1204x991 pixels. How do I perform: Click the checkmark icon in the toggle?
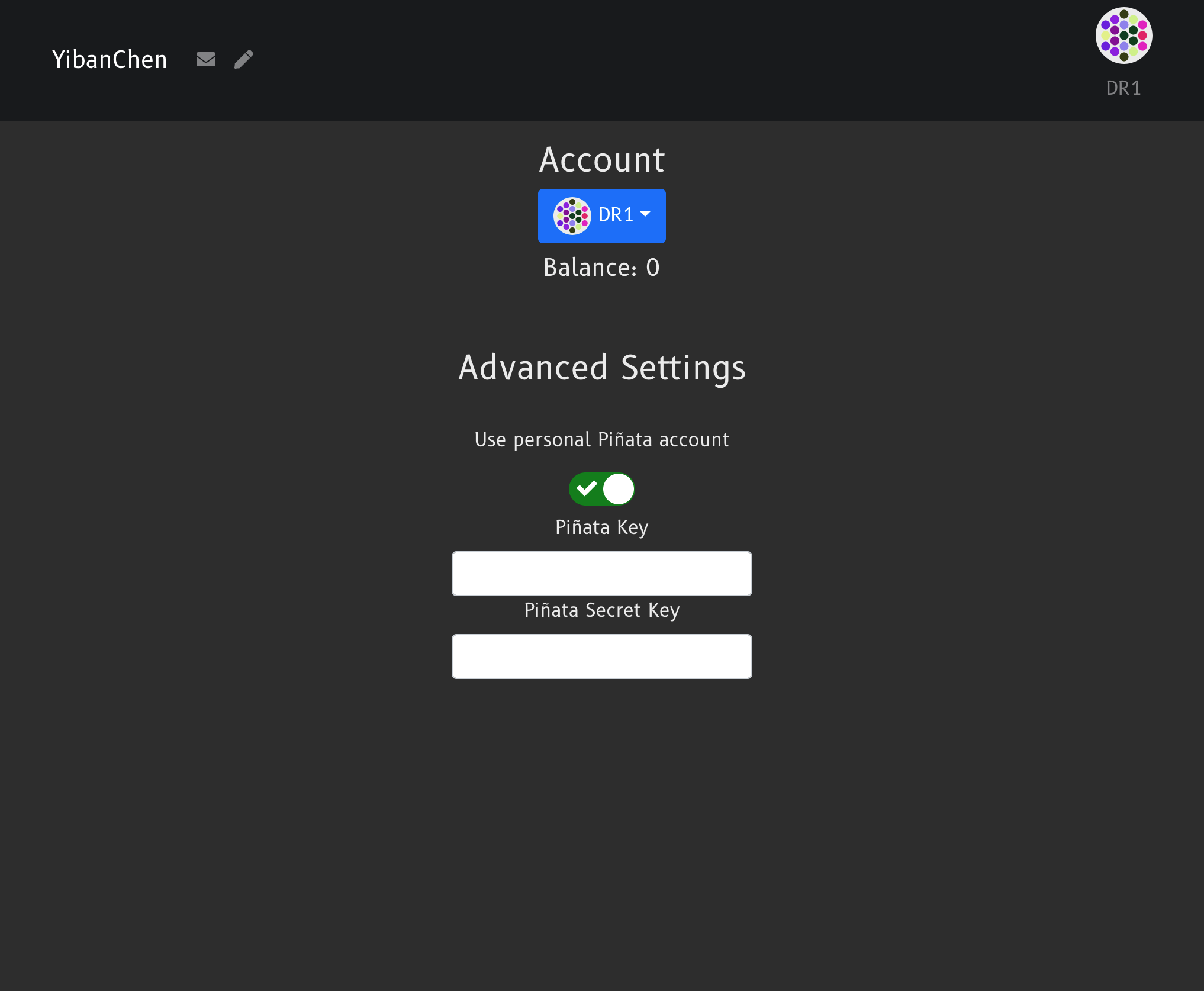coord(587,488)
